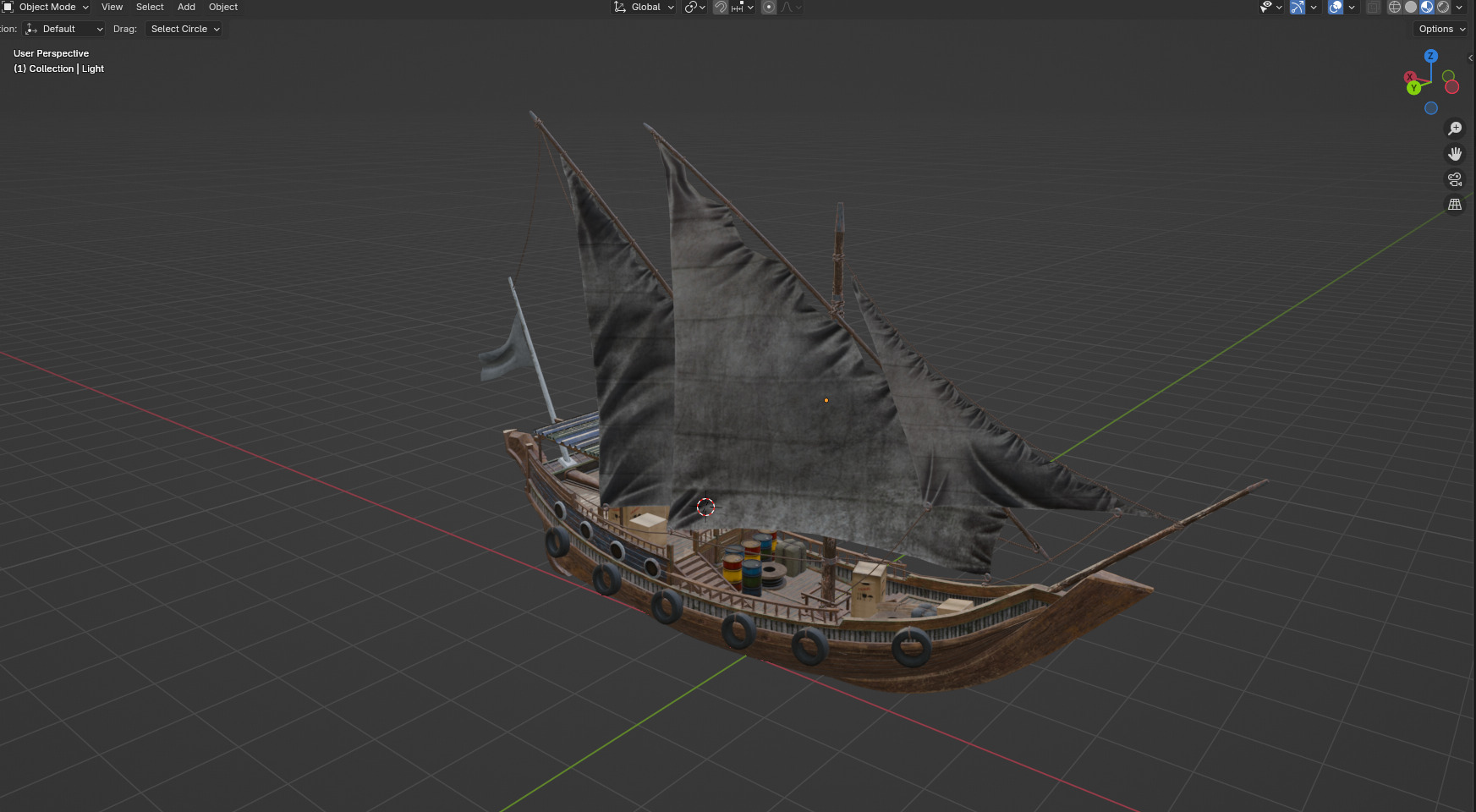Click the red X axis gizmo handle
Image resolution: width=1476 pixels, height=812 pixels.
click(1409, 77)
